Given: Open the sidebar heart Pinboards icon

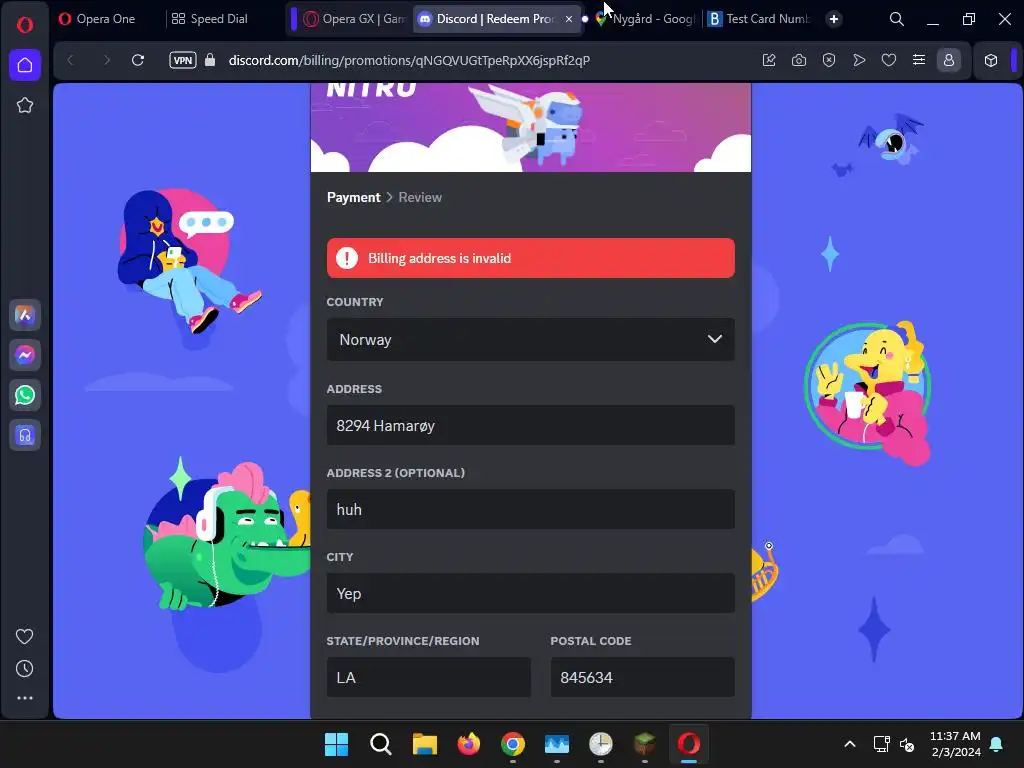Looking at the screenshot, I should click(x=25, y=636).
